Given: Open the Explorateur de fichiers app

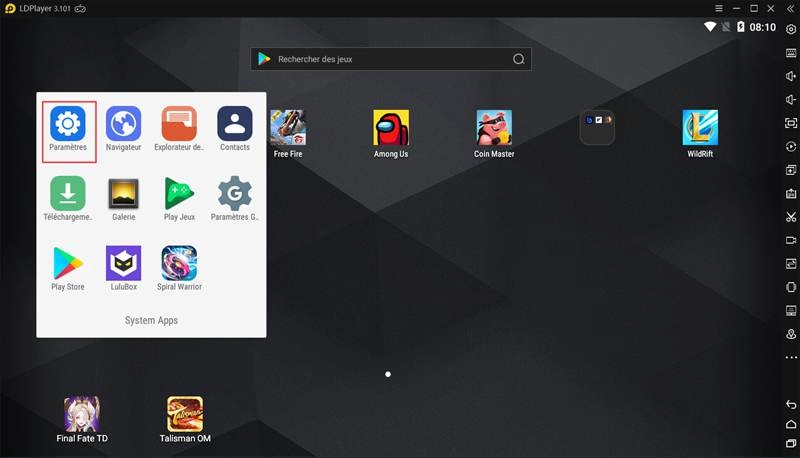Looking at the screenshot, I should [179, 124].
